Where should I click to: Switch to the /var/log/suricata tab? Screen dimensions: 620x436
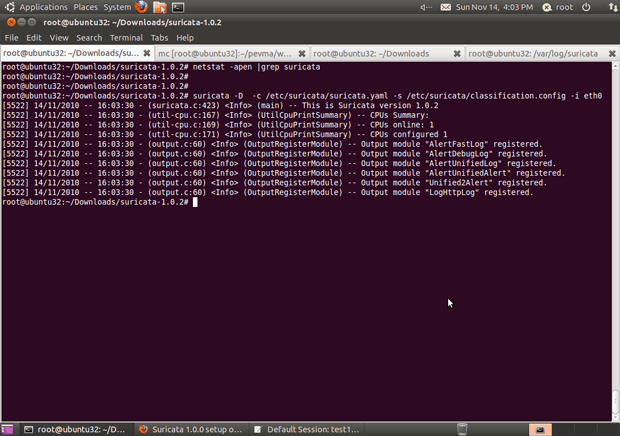click(533, 53)
